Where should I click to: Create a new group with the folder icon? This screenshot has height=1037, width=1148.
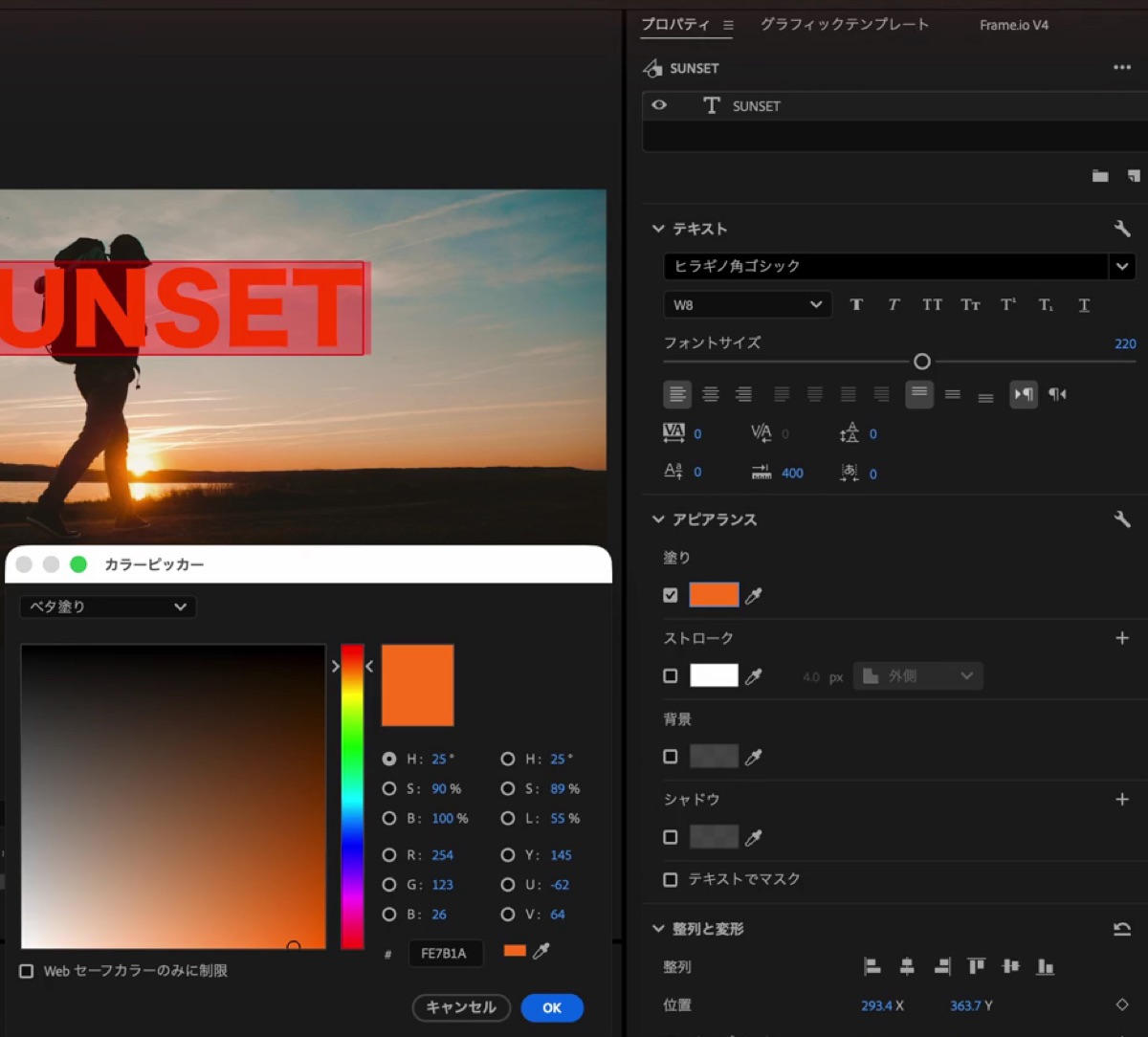pos(1100,176)
